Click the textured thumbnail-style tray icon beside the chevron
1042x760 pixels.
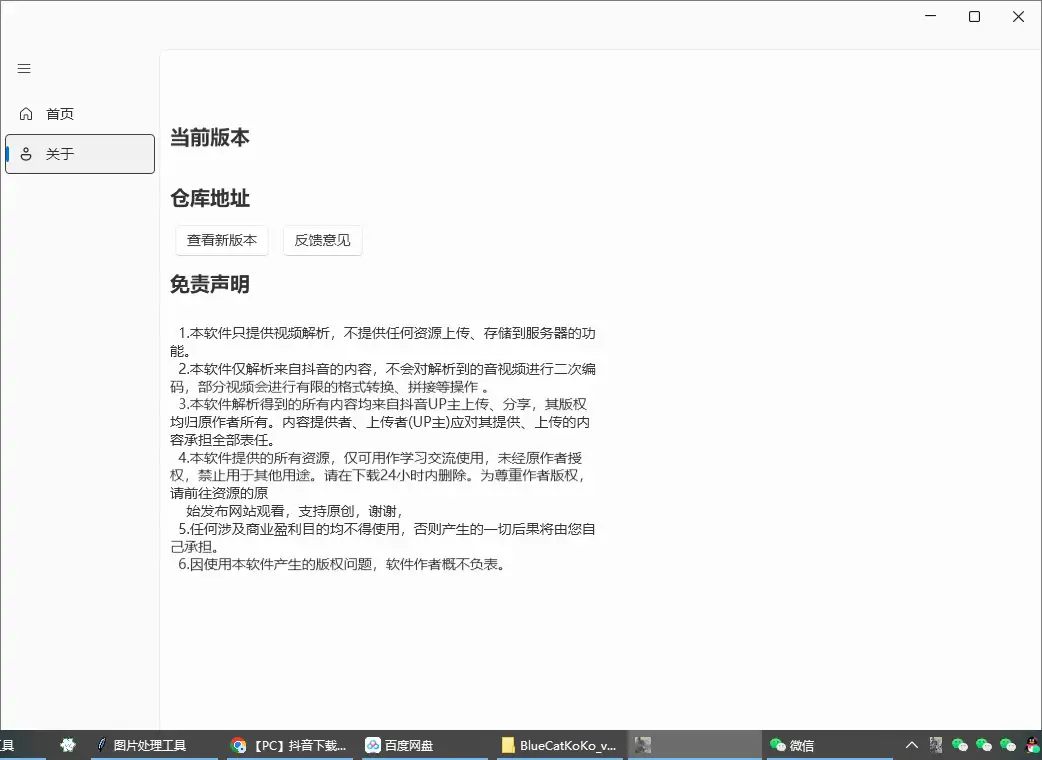tap(936, 745)
